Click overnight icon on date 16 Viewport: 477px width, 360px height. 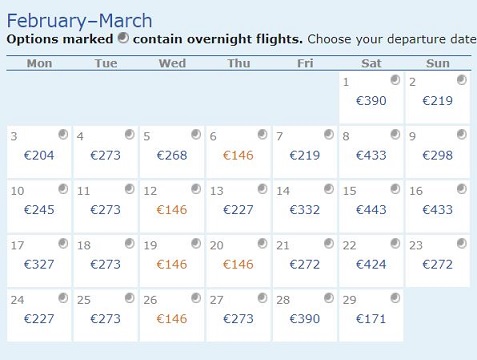462,189
